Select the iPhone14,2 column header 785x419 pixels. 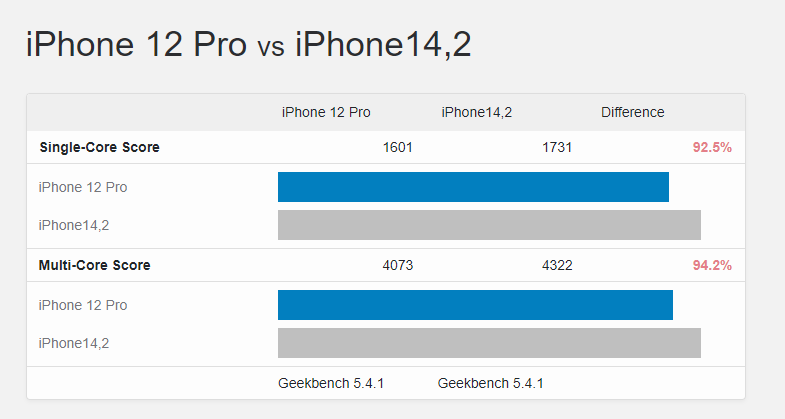coord(477,112)
